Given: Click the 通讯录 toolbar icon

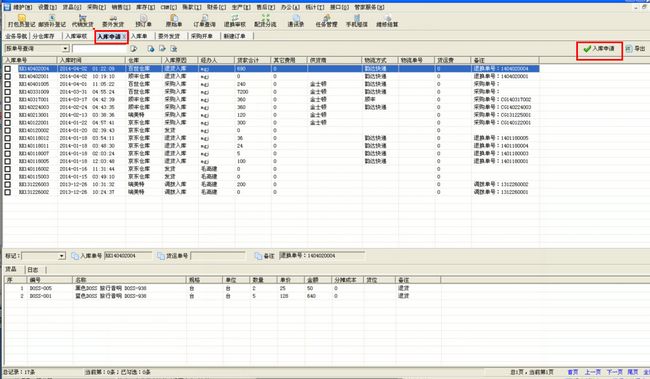Looking at the screenshot, I should [x=296, y=21].
